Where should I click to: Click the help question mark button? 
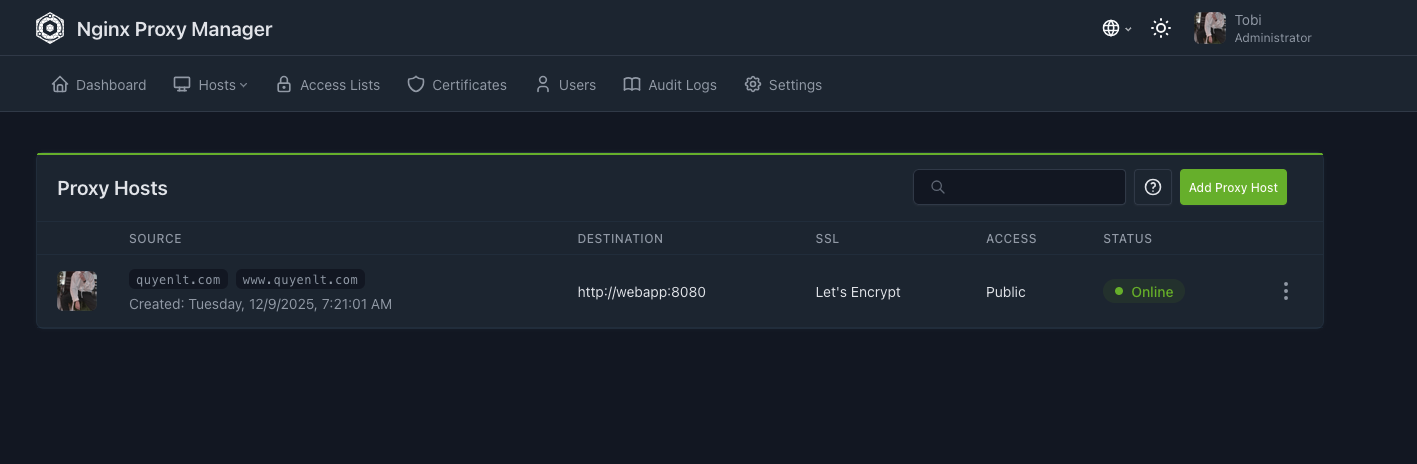coord(1152,187)
